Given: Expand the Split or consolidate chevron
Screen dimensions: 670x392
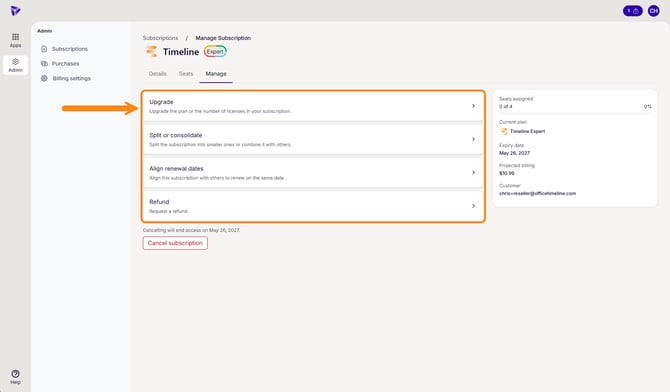Looking at the screenshot, I should 473,139.
